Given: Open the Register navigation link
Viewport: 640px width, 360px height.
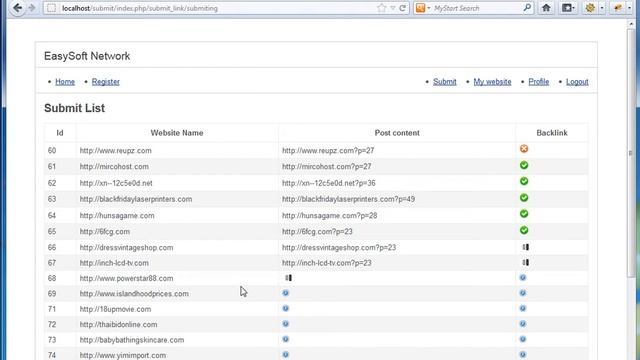Looking at the screenshot, I should click(106, 82).
